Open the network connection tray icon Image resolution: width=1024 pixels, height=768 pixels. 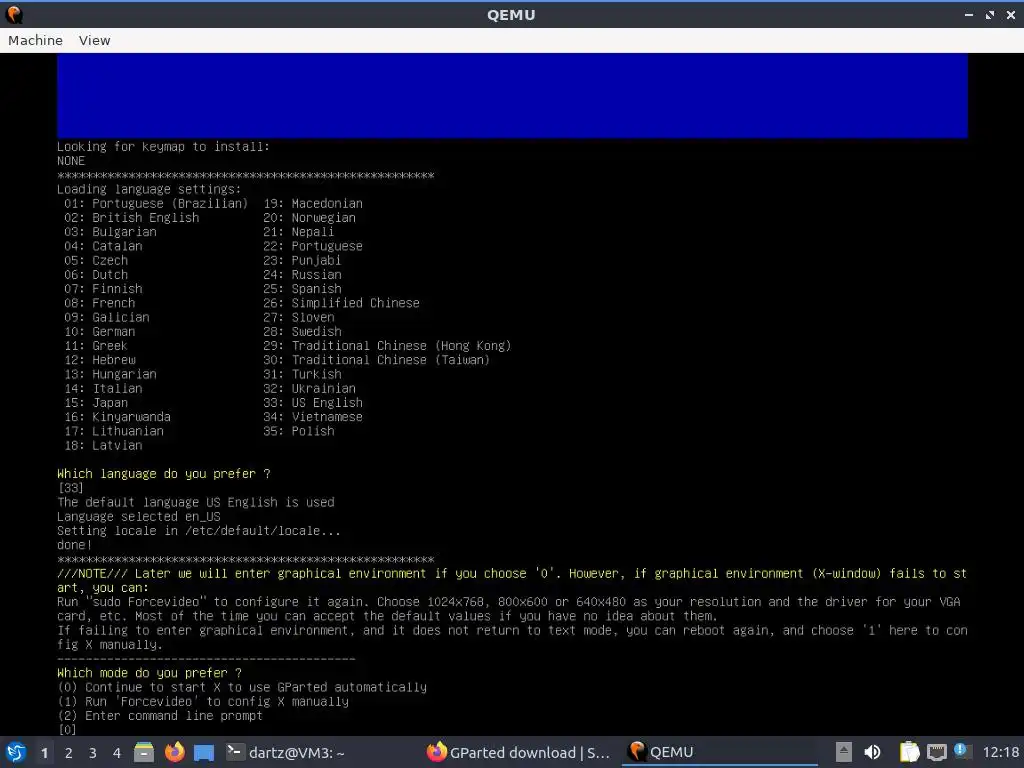click(936, 752)
